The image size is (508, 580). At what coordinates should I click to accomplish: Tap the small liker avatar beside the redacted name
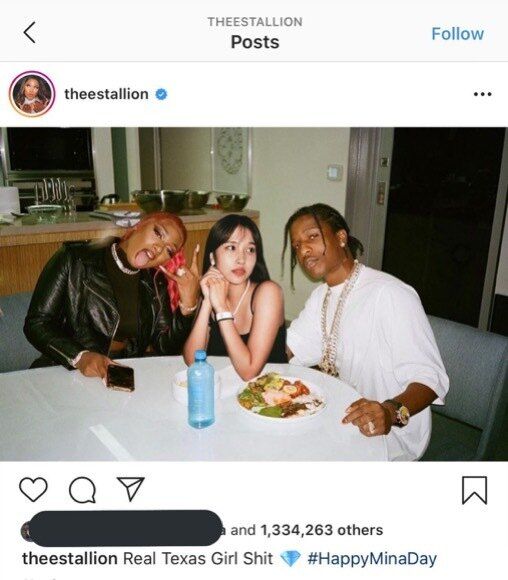[x=25, y=531]
